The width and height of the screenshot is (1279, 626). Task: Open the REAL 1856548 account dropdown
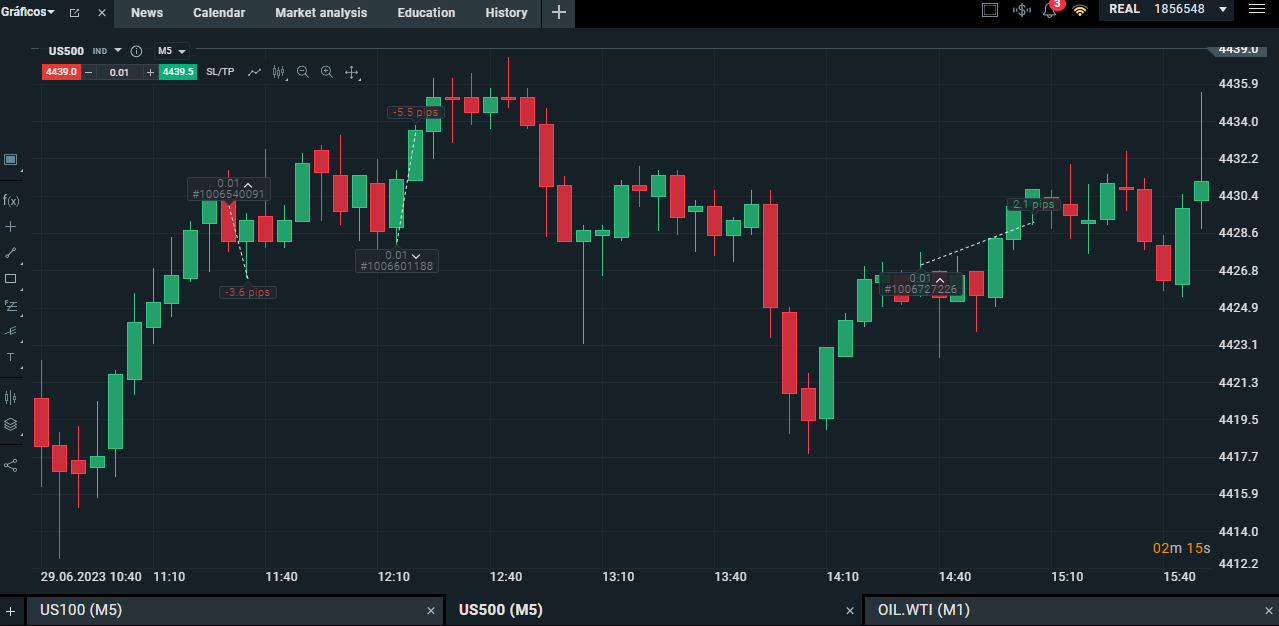point(1168,10)
